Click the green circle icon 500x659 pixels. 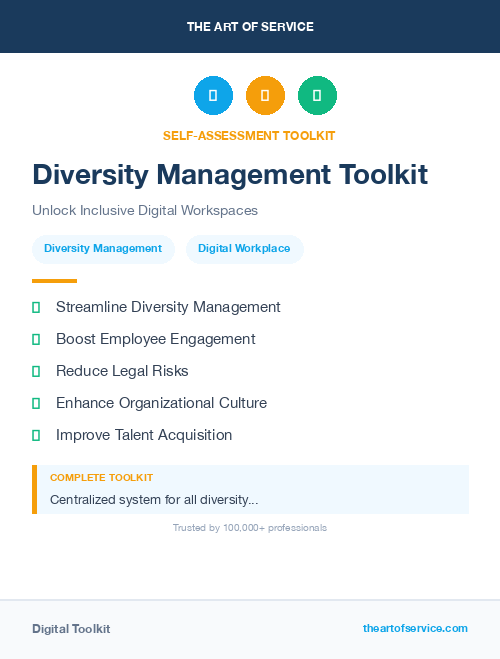[x=317, y=95]
